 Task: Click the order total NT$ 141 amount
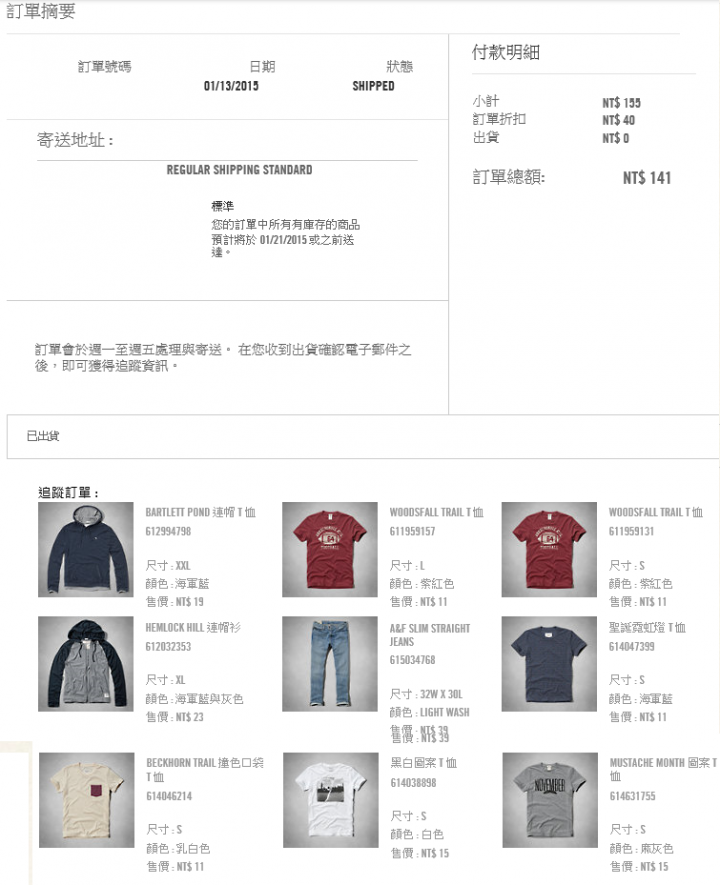647,178
